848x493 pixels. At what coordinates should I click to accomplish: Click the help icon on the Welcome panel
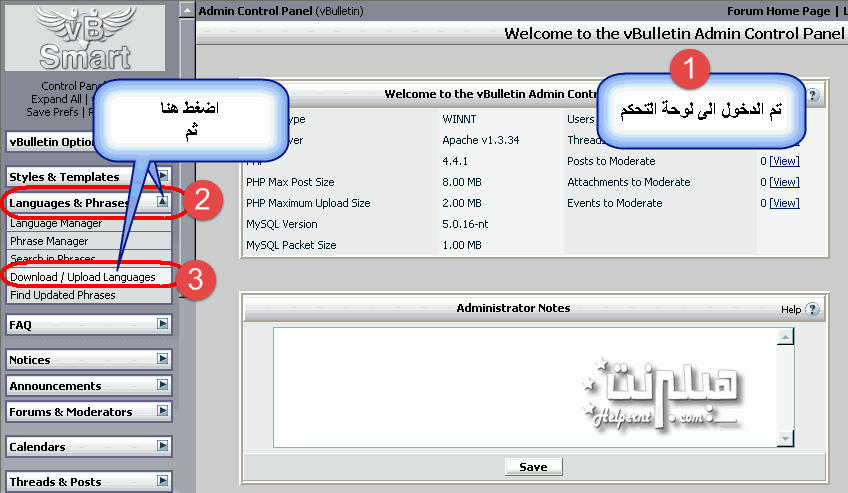(x=813, y=95)
